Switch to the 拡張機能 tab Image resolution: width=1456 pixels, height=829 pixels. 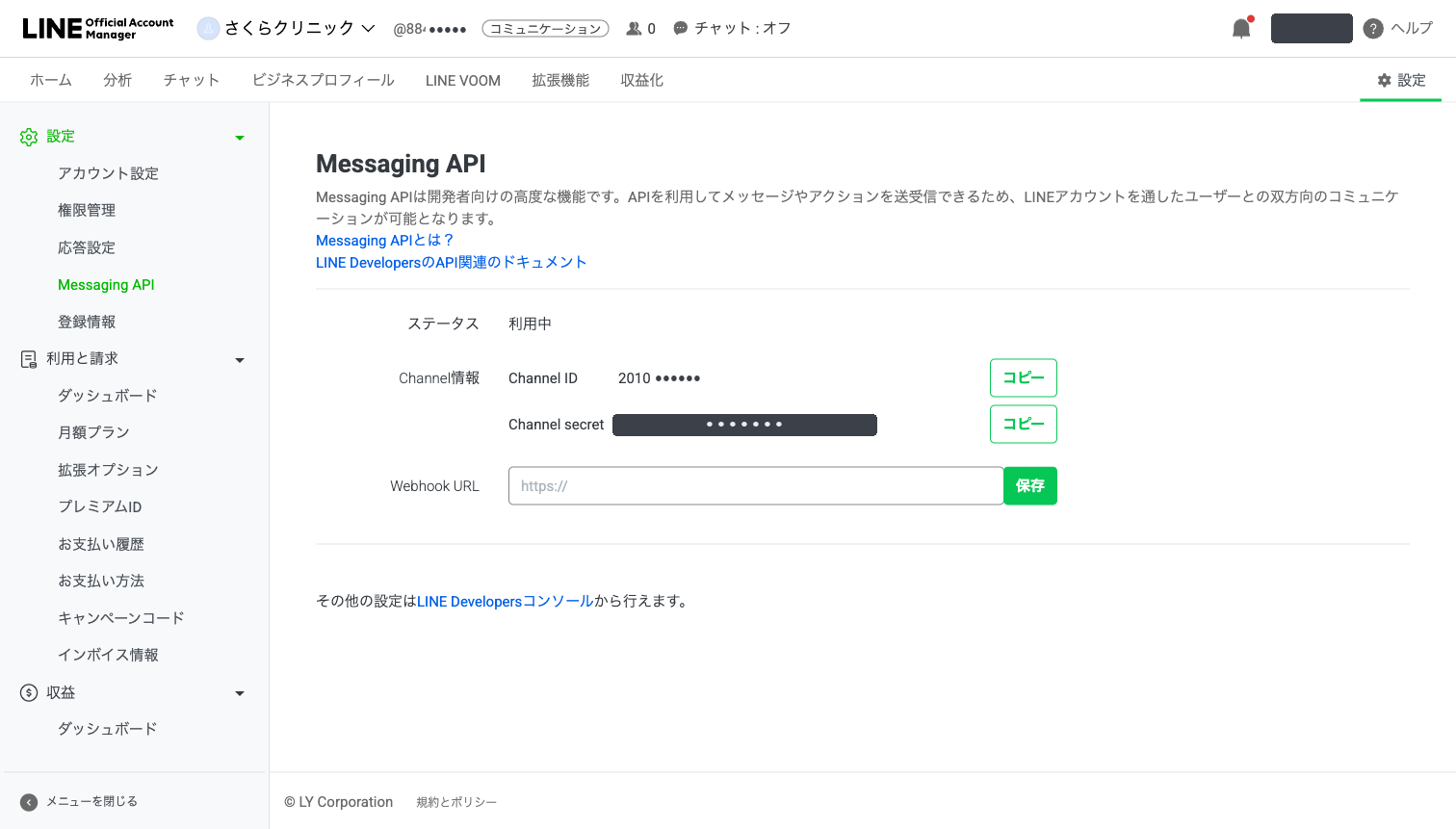[560, 80]
